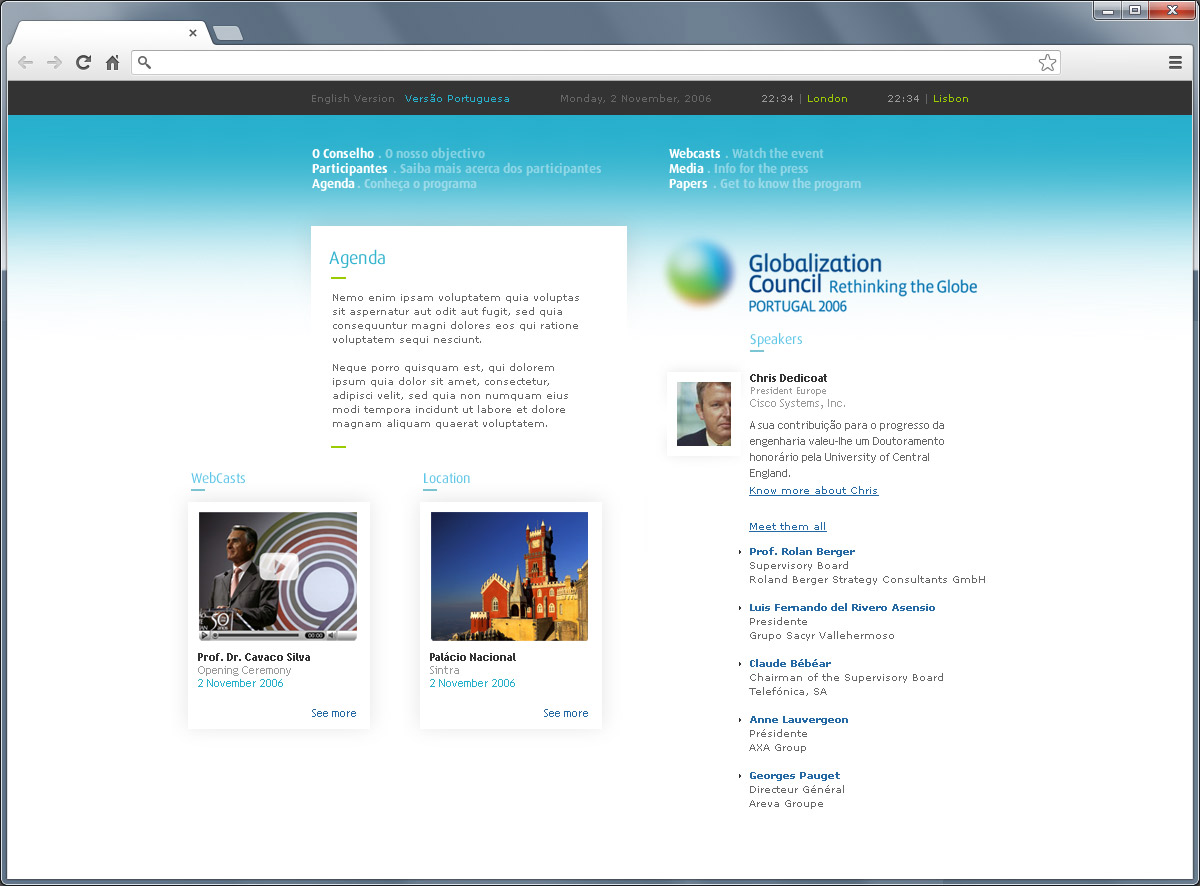Click the search magnifier icon in the address bar
The image size is (1200, 886).
click(x=143, y=62)
